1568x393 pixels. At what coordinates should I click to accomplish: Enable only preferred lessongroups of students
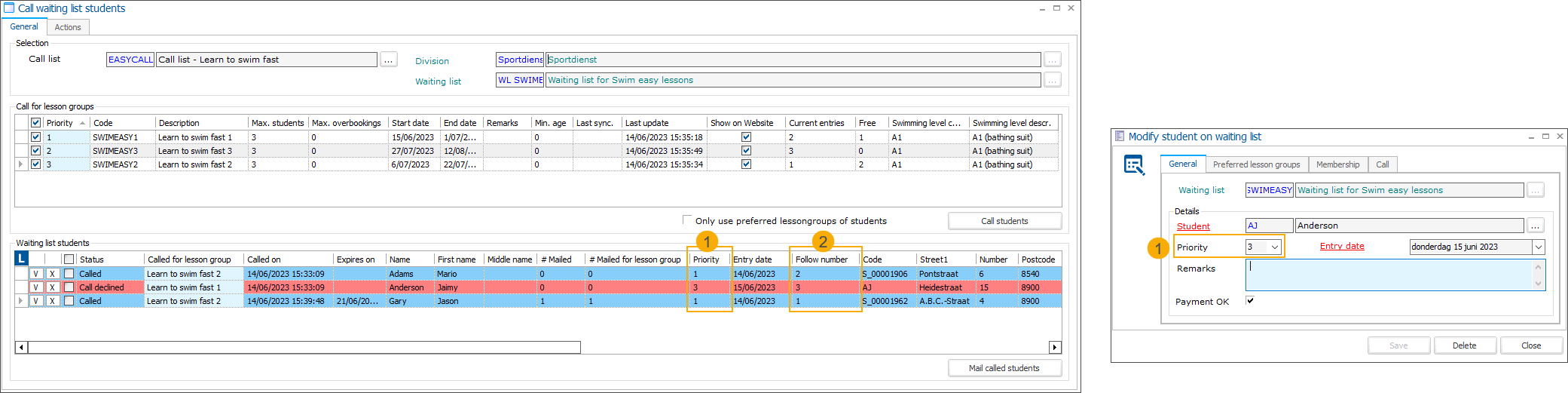[686, 220]
